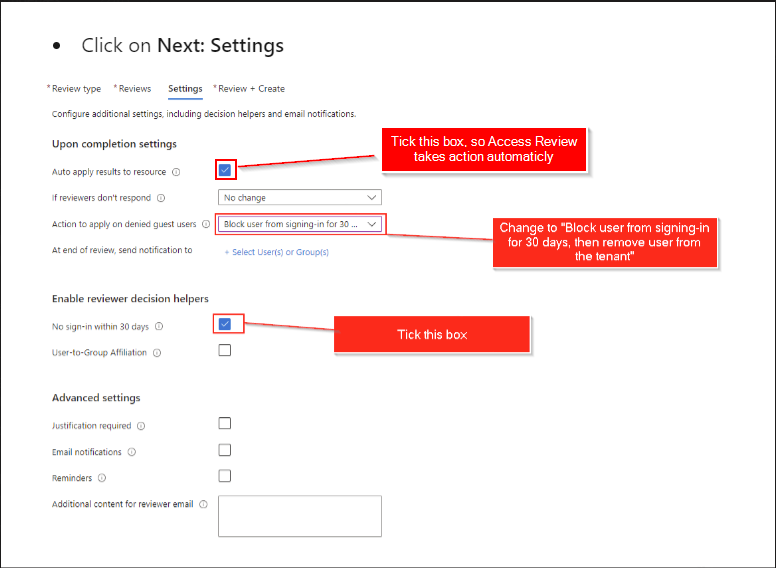The height and width of the screenshot is (568, 776).
Task: Expand the Action to apply on denied guest users dropdown
Action: [300, 225]
